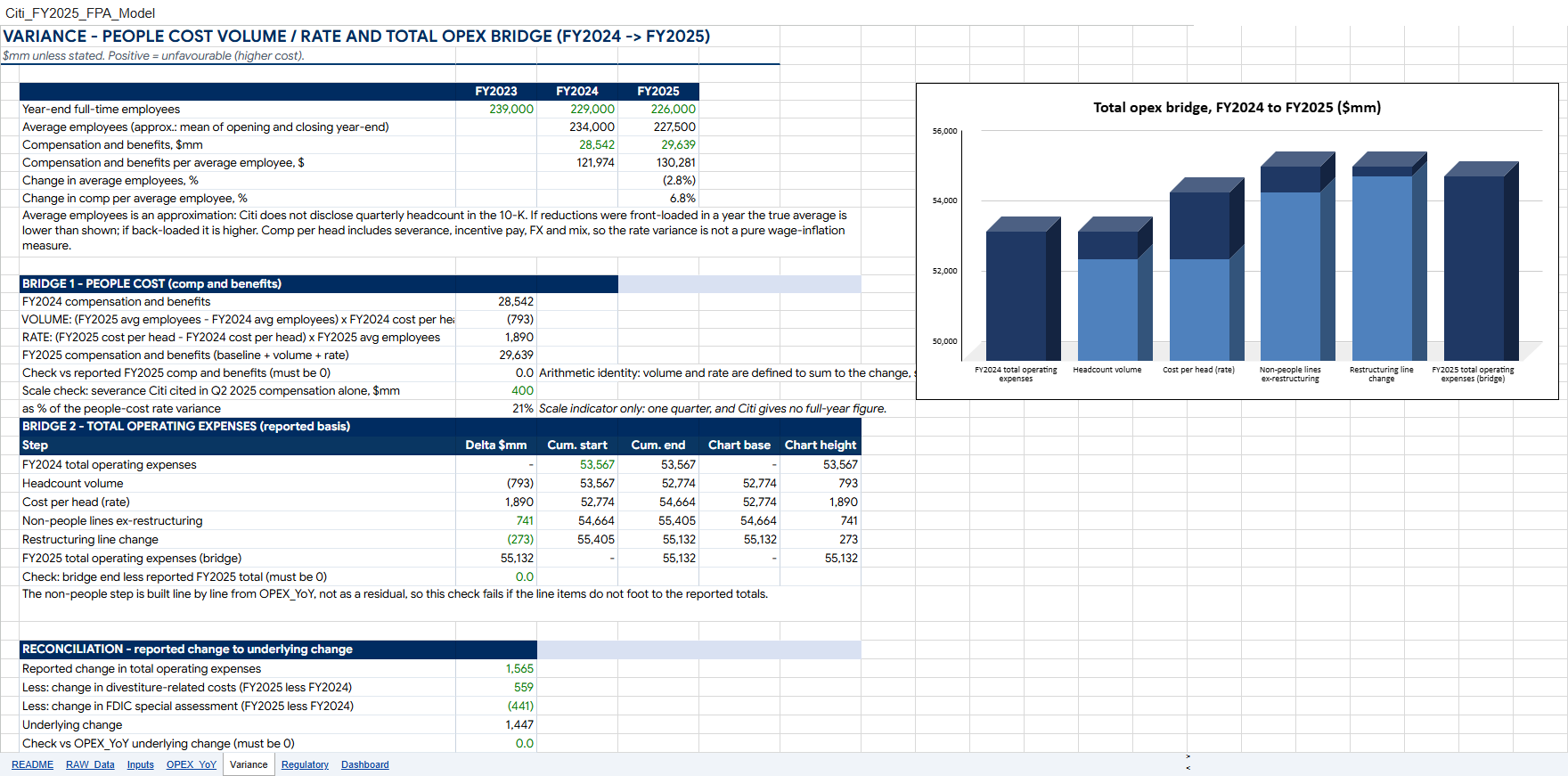Click the 56,000 chart axis label
The image size is (1568, 776).
click(944, 131)
